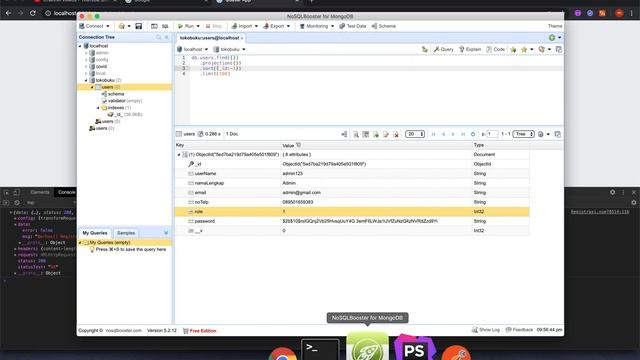Click the Feedback button
The width and height of the screenshot is (640, 360).
(x=519, y=330)
